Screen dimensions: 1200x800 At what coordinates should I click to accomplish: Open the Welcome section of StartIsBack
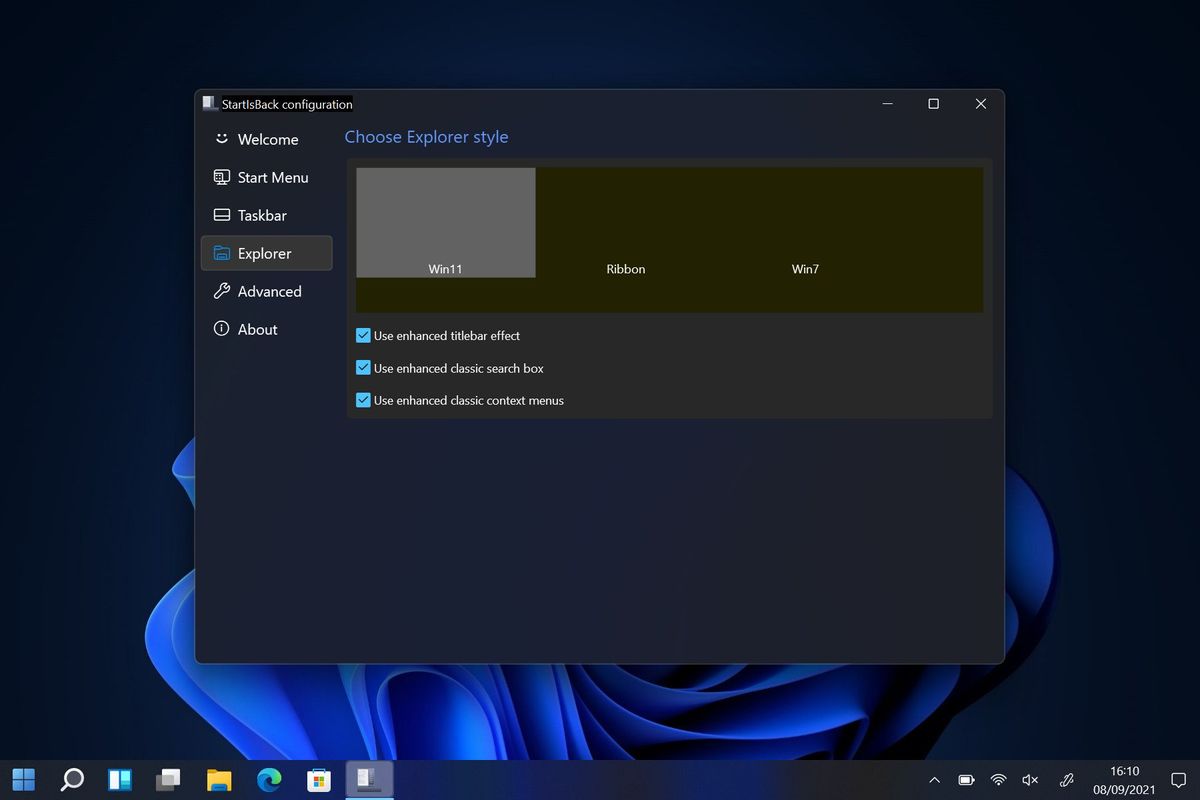point(266,139)
